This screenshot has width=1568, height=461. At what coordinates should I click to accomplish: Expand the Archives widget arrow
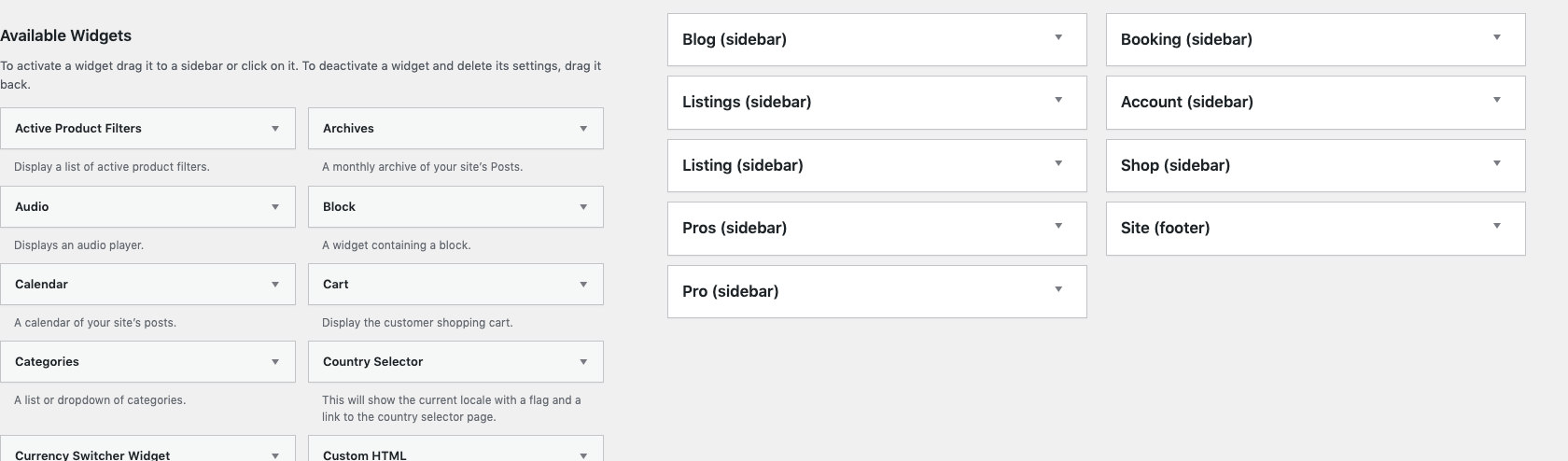tap(583, 129)
